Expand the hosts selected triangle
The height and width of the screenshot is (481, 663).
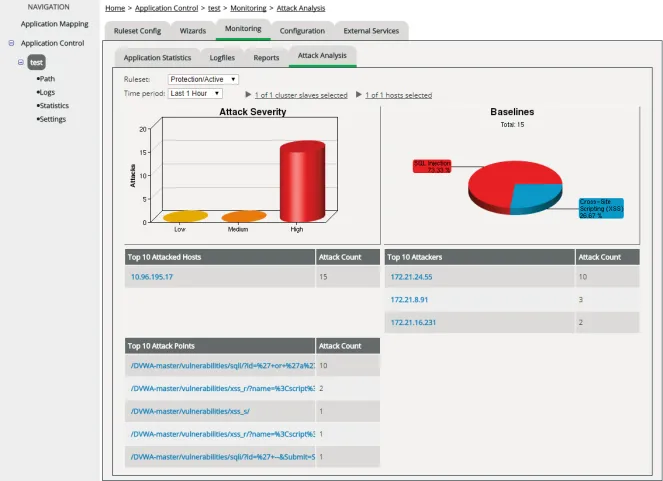click(359, 95)
